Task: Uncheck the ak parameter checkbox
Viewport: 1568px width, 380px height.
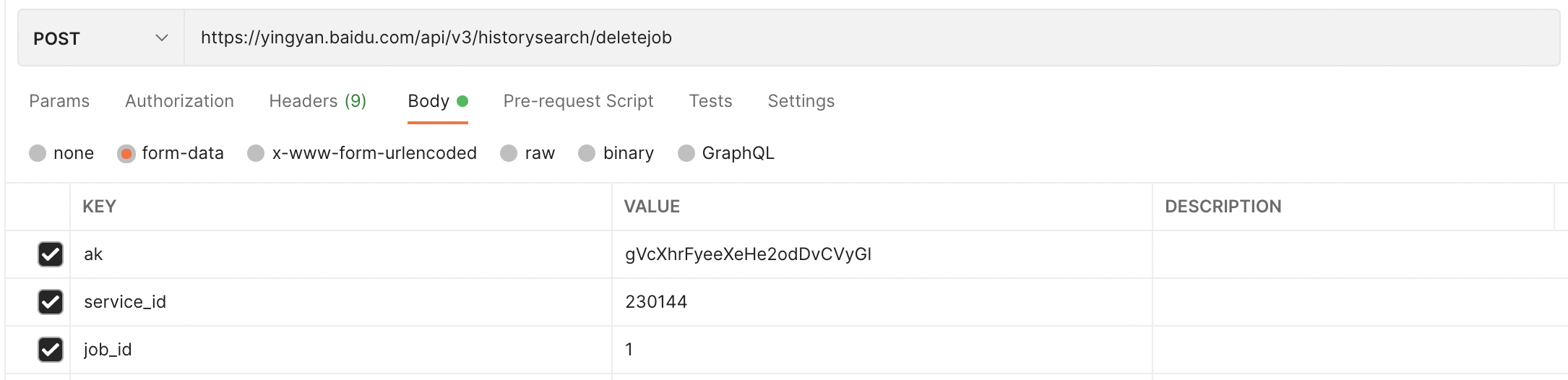Action: click(x=50, y=254)
